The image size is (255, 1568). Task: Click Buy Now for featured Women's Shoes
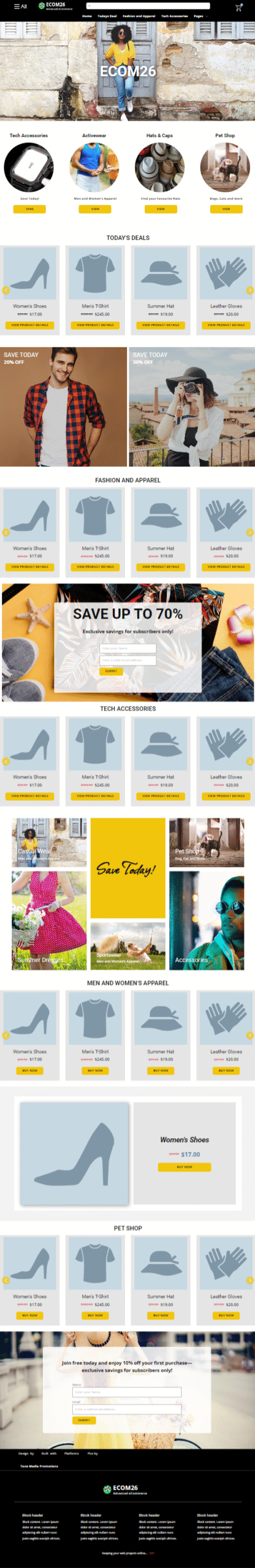[x=185, y=1167]
